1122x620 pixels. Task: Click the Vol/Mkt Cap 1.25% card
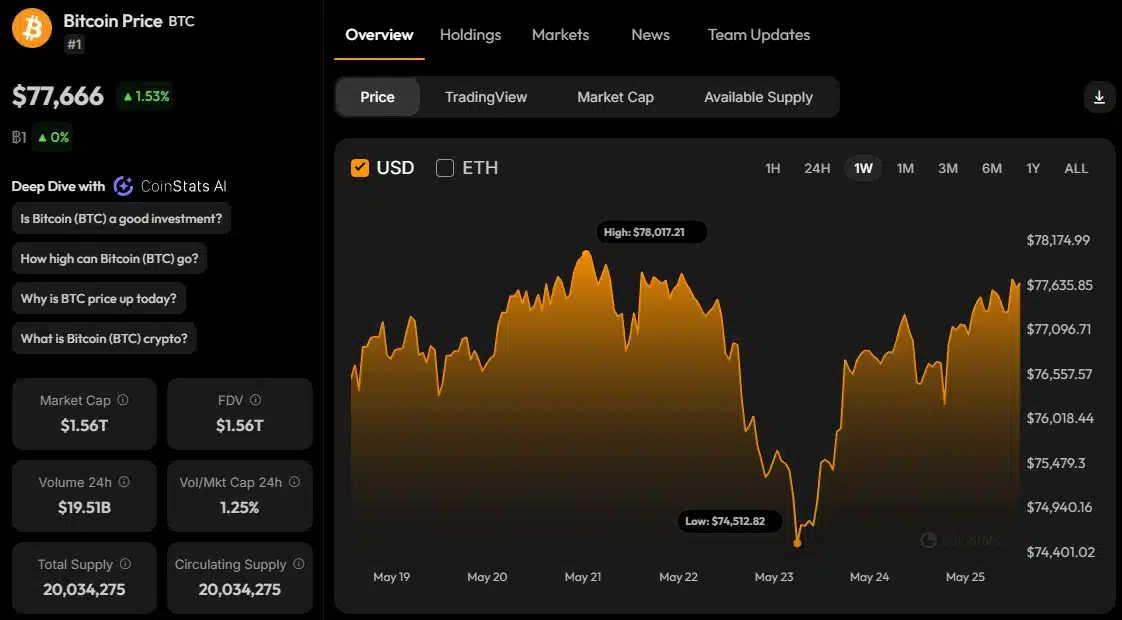tap(240, 496)
